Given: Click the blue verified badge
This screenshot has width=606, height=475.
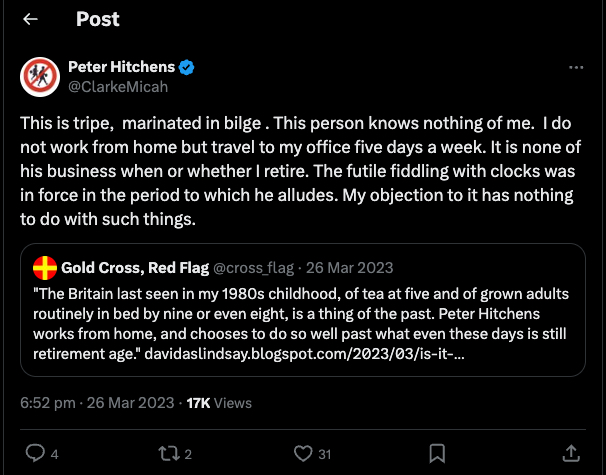Looking at the screenshot, I should 187,68.
